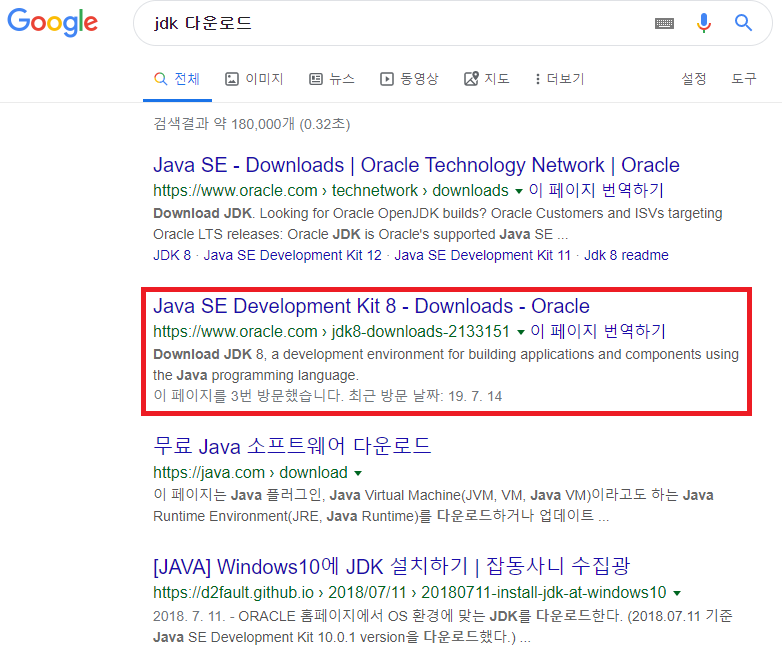Expand dropdown arrow next to technetwork › downloads URL
This screenshot has height=650, width=782.
coord(519,192)
